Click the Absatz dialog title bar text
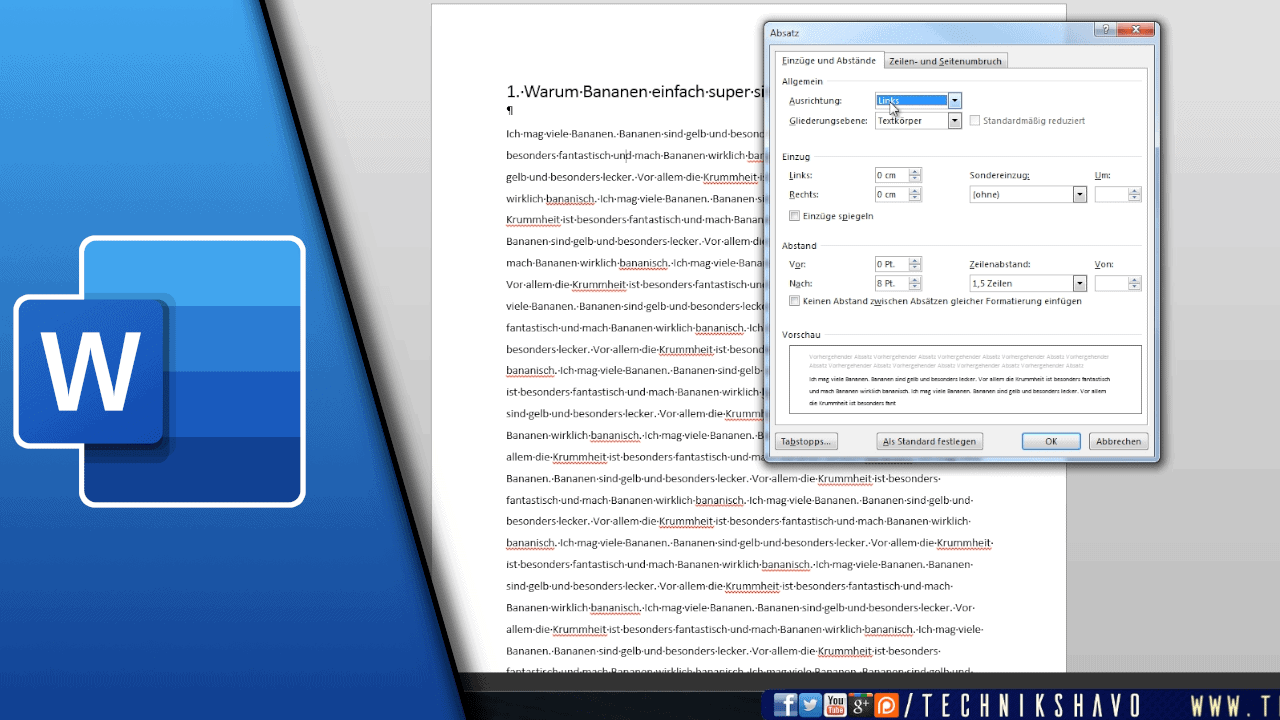This screenshot has height=720, width=1280. tap(785, 33)
